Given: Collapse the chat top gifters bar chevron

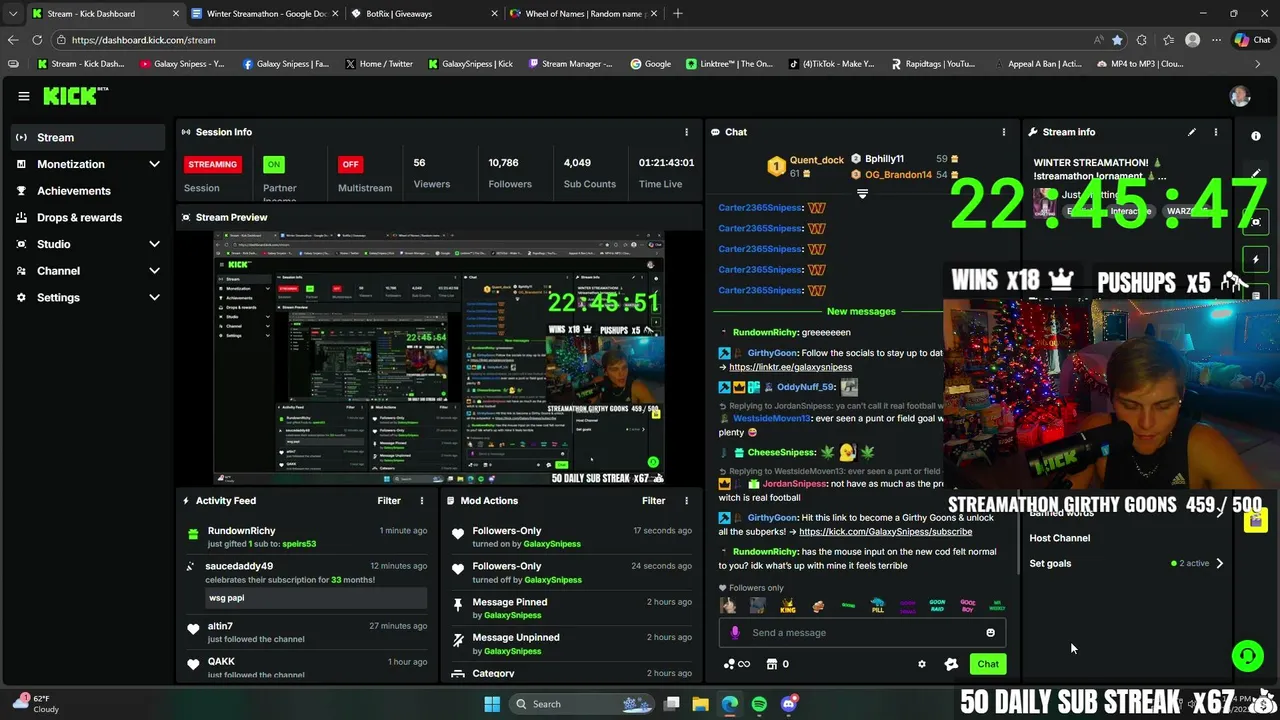Looking at the screenshot, I should (x=862, y=194).
